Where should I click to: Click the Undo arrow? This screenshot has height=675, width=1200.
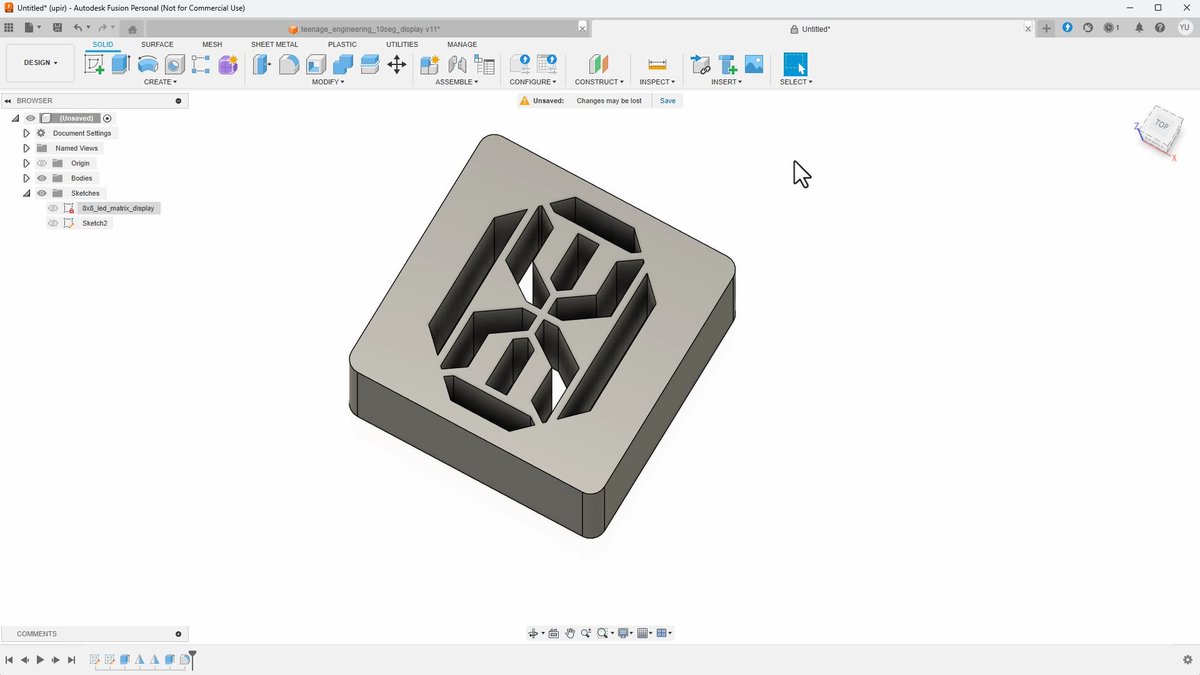click(78, 28)
